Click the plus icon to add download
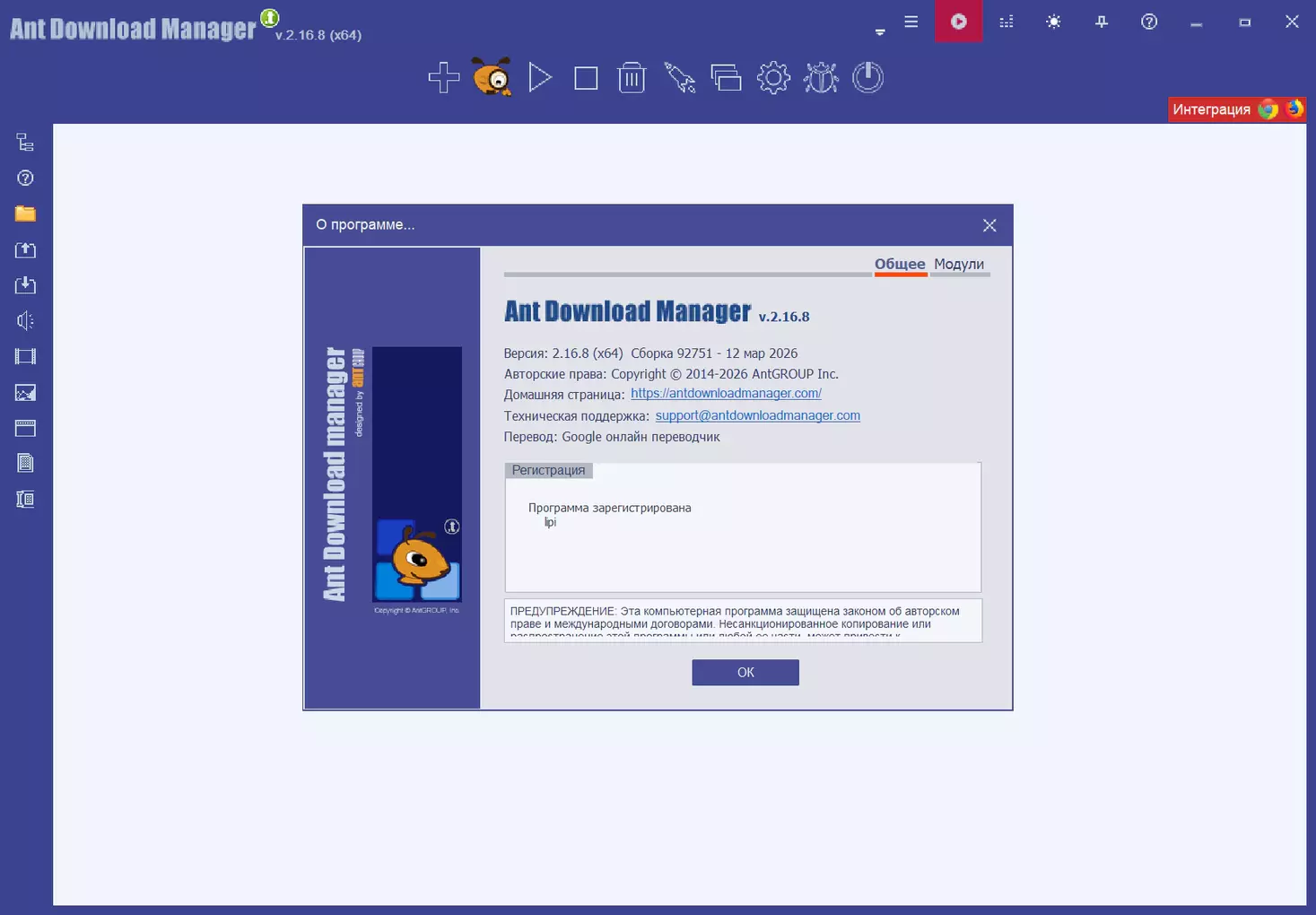The height and width of the screenshot is (915, 1316). [444, 78]
